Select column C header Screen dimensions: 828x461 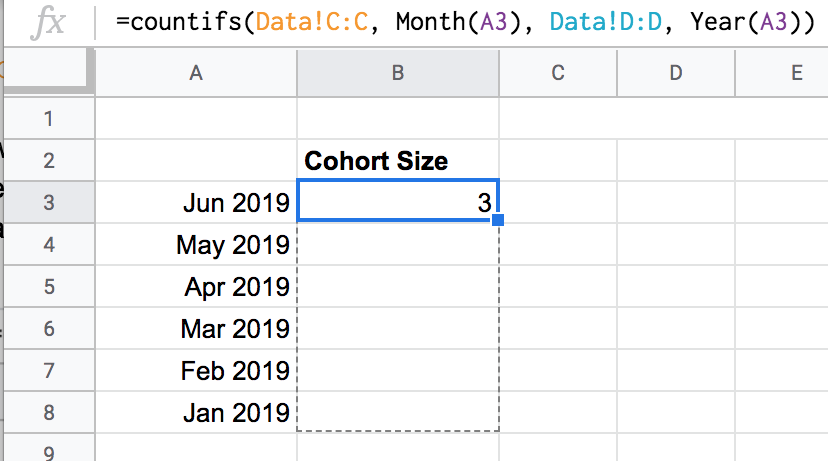(x=558, y=72)
